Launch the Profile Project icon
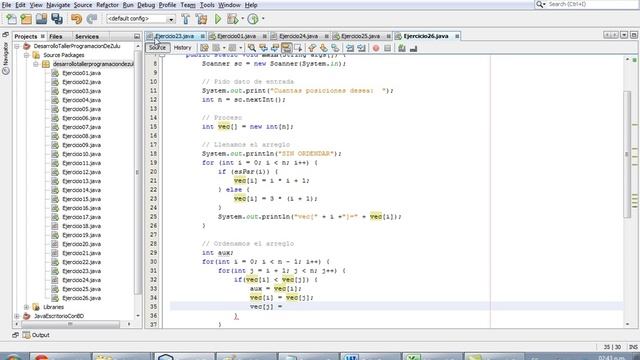The image size is (640, 360). click(253, 19)
